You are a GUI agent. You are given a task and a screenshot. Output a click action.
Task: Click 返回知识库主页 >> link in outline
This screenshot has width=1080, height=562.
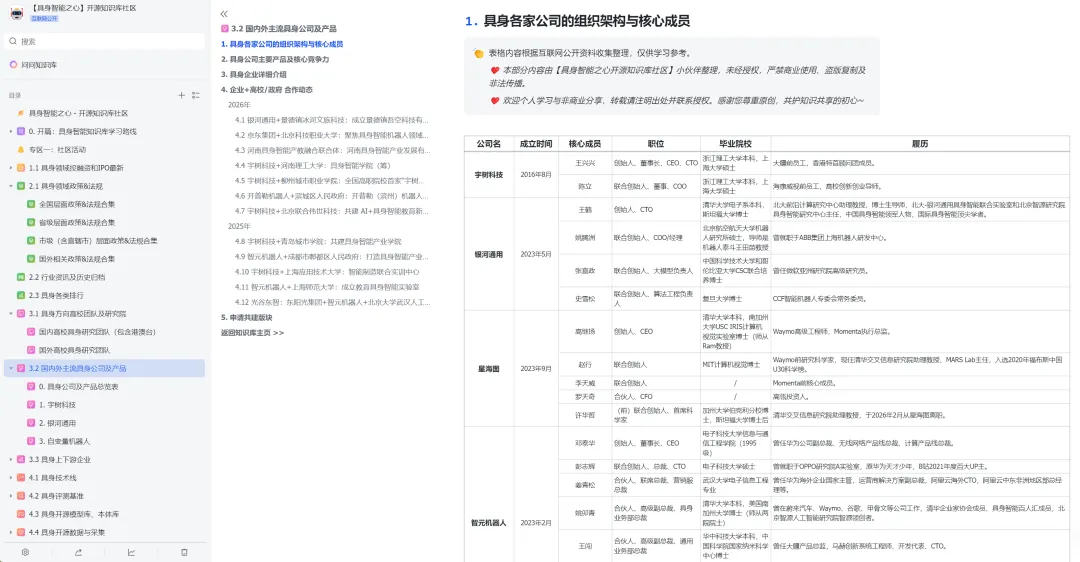tap(252, 333)
